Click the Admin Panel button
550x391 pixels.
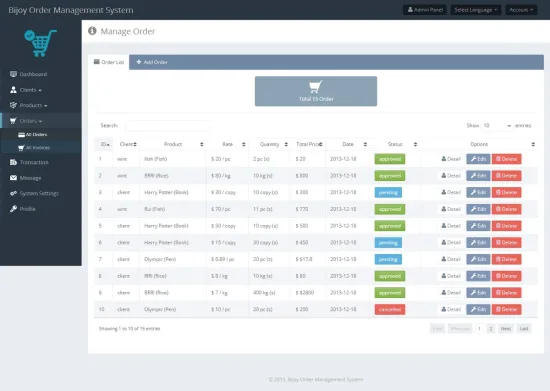pyautogui.click(x=424, y=10)
